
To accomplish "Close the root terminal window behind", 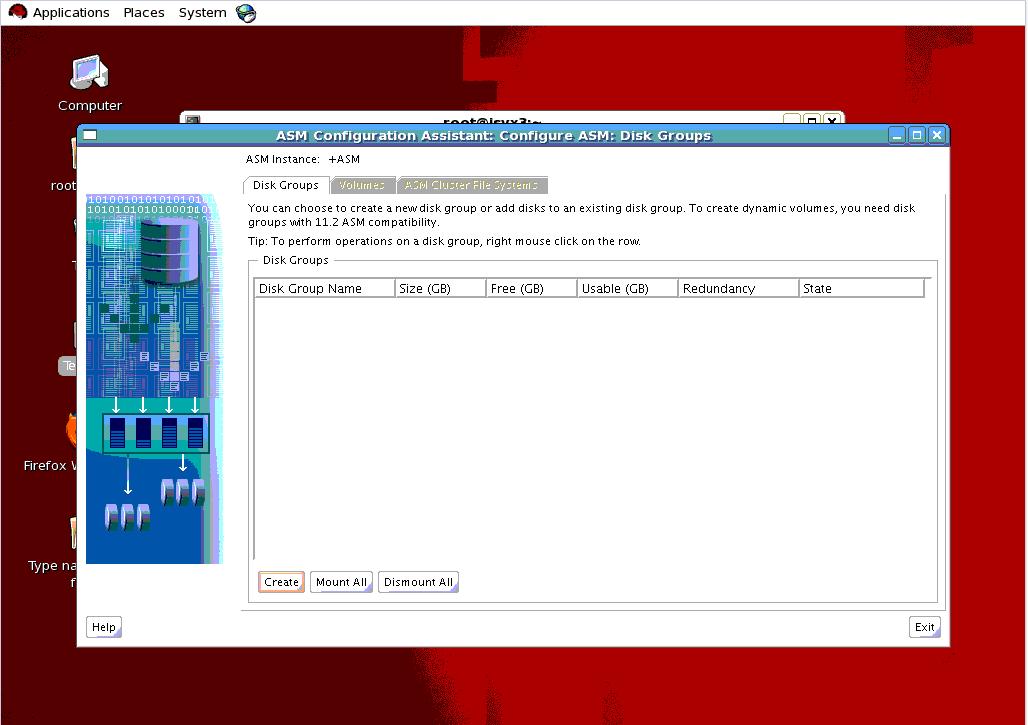I will tap(831, 120).
